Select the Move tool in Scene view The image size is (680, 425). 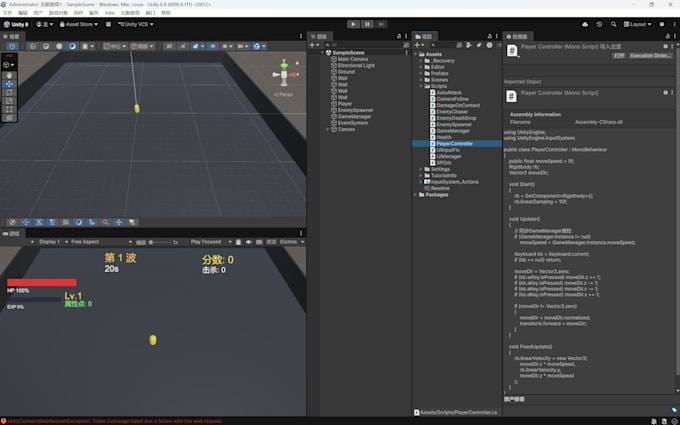9,84
